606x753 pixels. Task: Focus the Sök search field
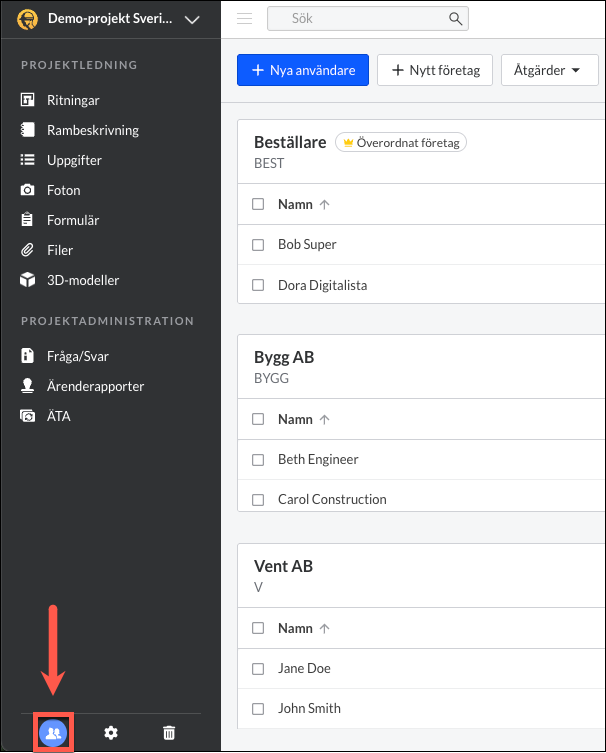coord(368,19)
